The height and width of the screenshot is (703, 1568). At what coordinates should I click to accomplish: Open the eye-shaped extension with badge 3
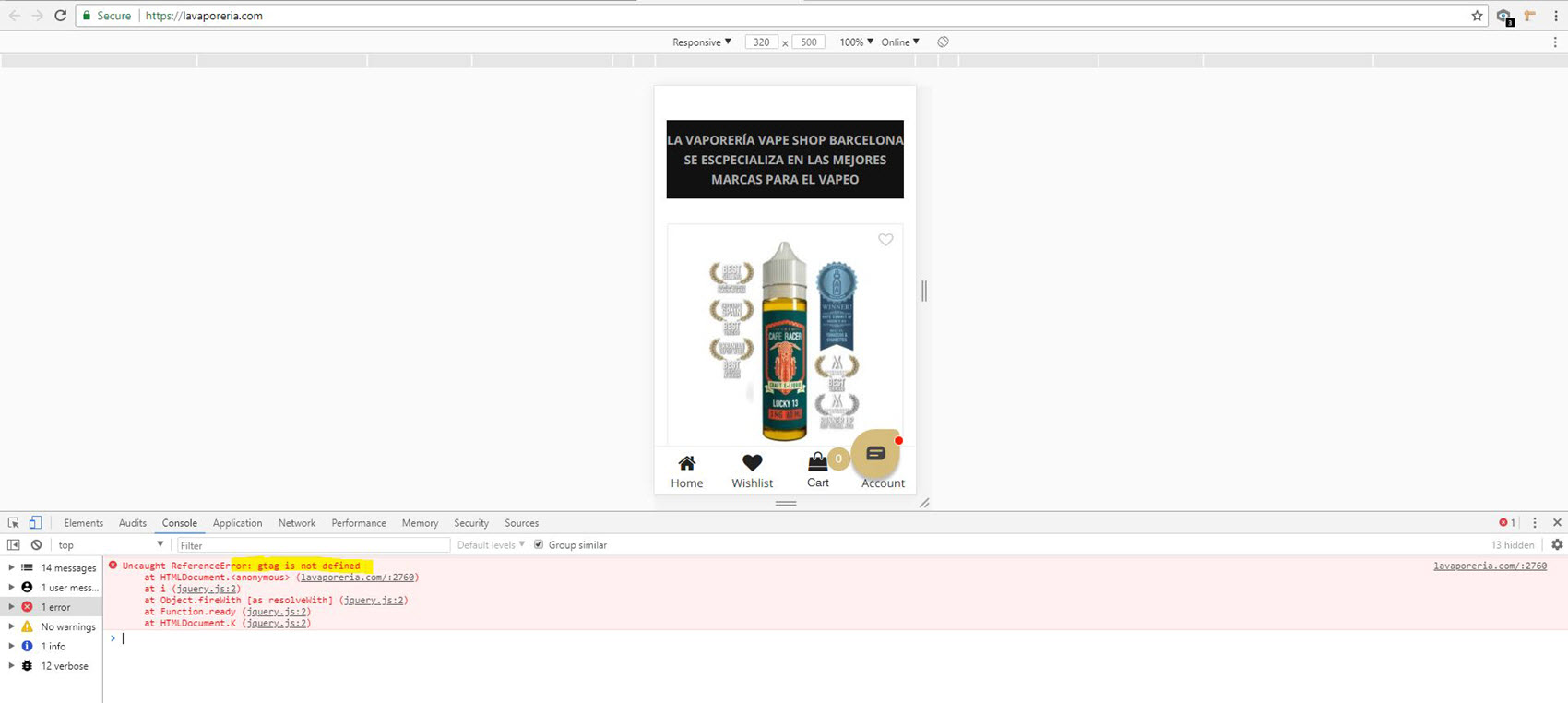(x=1504, y=17)
